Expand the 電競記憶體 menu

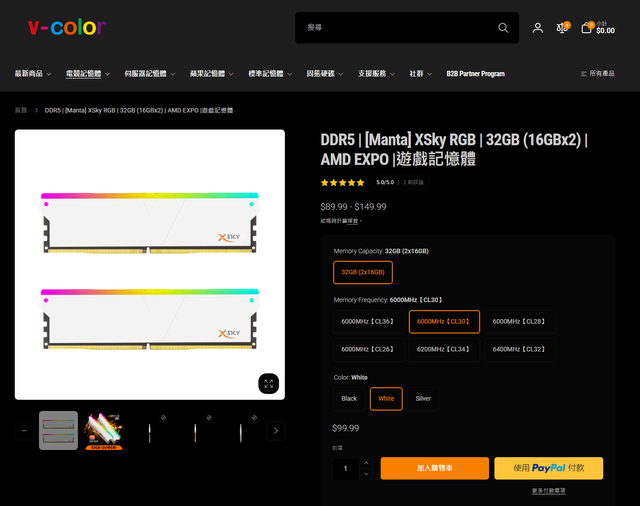pos(88,74)
